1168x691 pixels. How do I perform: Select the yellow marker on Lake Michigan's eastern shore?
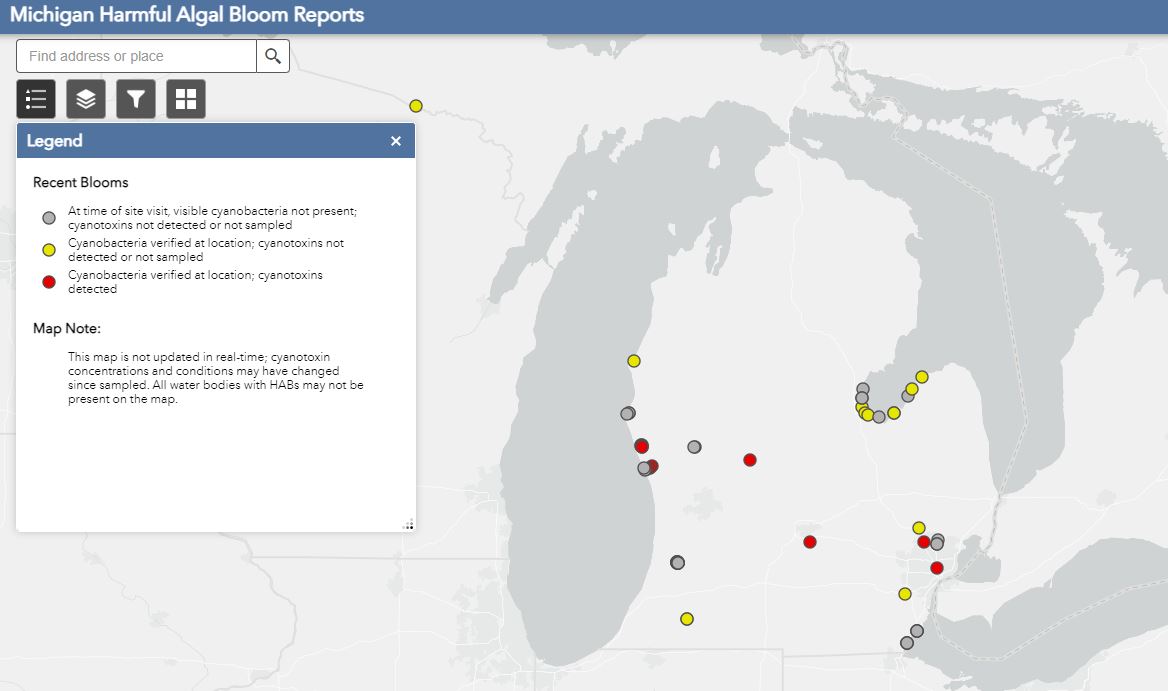click(x=633, y=361)
